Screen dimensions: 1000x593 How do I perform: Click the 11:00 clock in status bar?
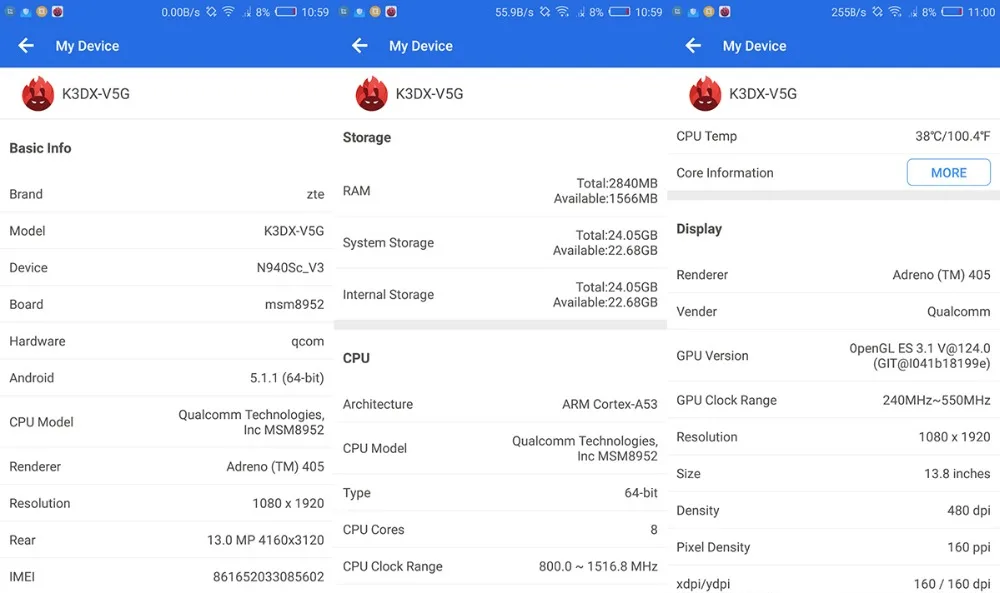click(x=982, y=12)
